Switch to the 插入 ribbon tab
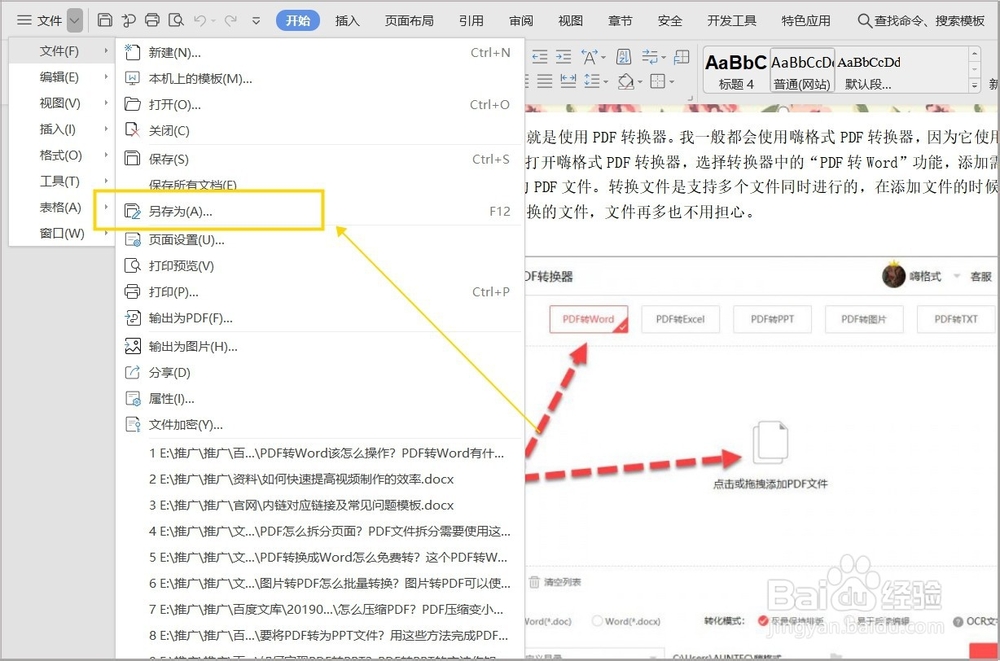Screen dimensions: 1000x661 pos(347,19)
